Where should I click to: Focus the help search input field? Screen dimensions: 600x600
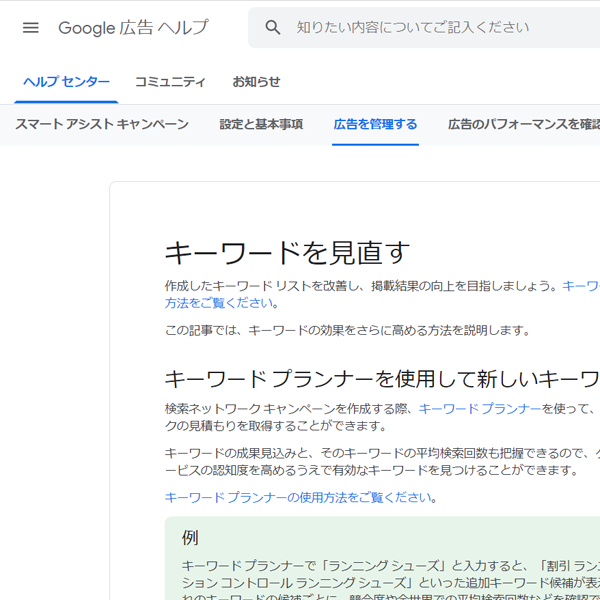(x=424, y=28)
